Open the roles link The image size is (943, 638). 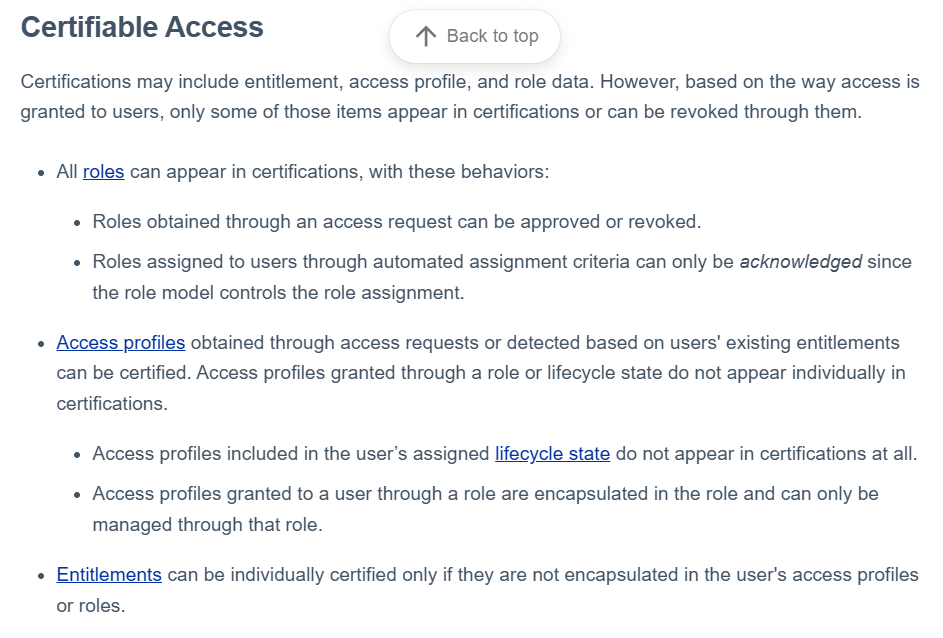[x=103, y=172]
